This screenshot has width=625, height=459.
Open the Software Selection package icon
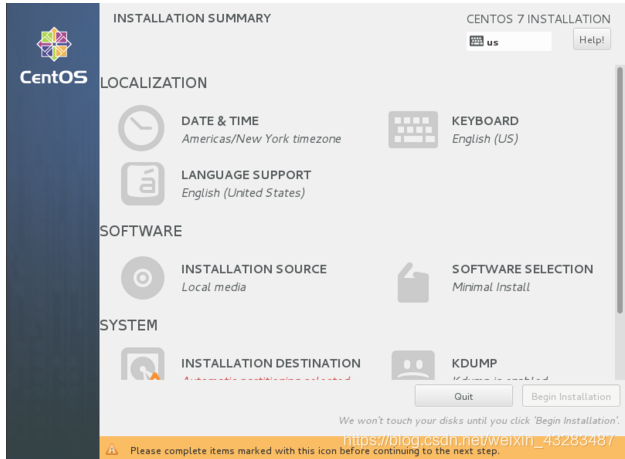413,282
